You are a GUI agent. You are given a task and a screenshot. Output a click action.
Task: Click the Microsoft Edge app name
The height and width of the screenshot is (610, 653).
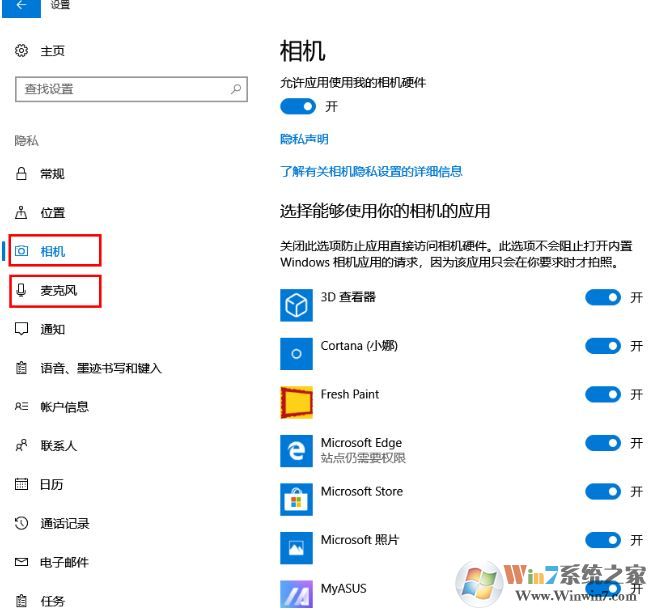click(361, 442)
